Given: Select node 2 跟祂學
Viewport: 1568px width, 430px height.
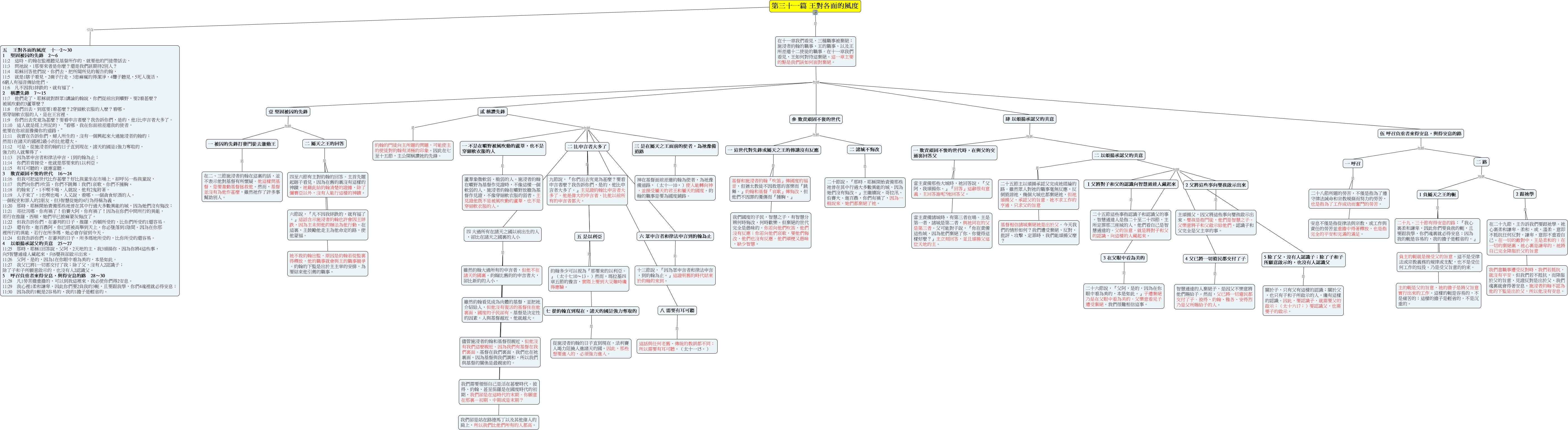Looking at the screenshot, I should click(x=1525, y=194).
